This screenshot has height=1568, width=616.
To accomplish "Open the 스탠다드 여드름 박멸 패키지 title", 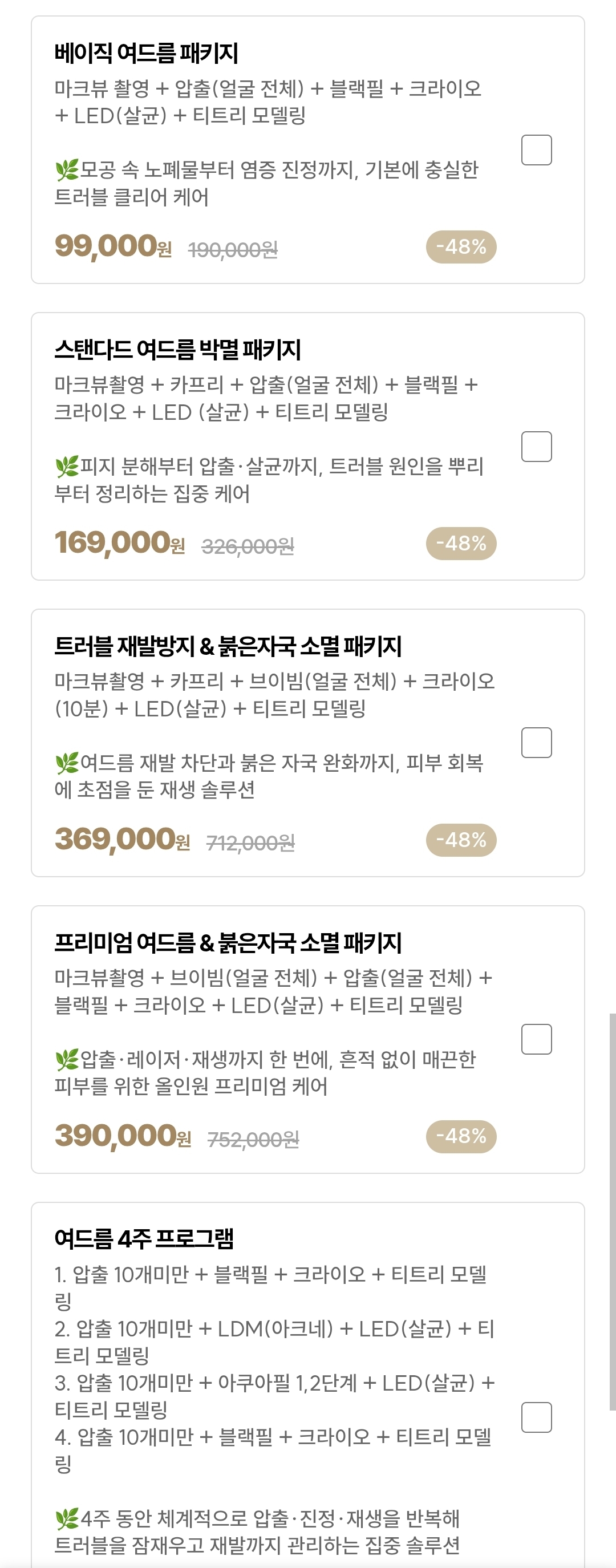I will tap(178, 350).
